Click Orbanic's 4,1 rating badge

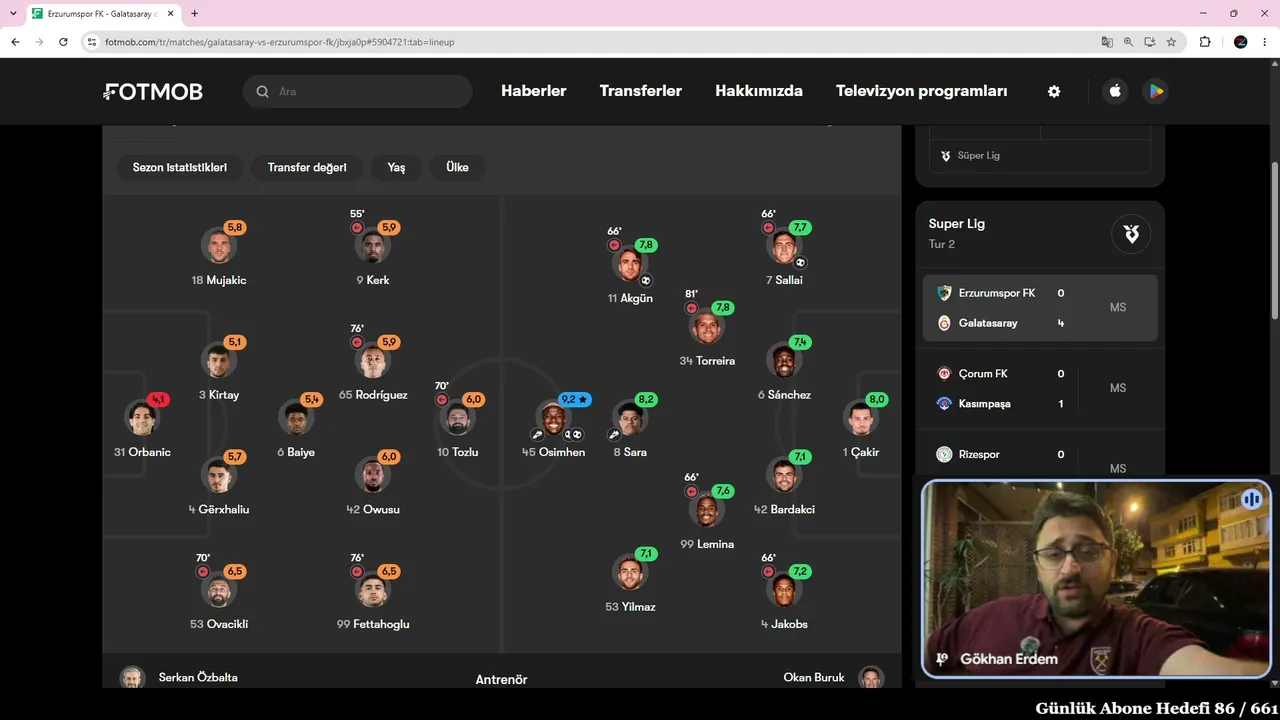158,399
